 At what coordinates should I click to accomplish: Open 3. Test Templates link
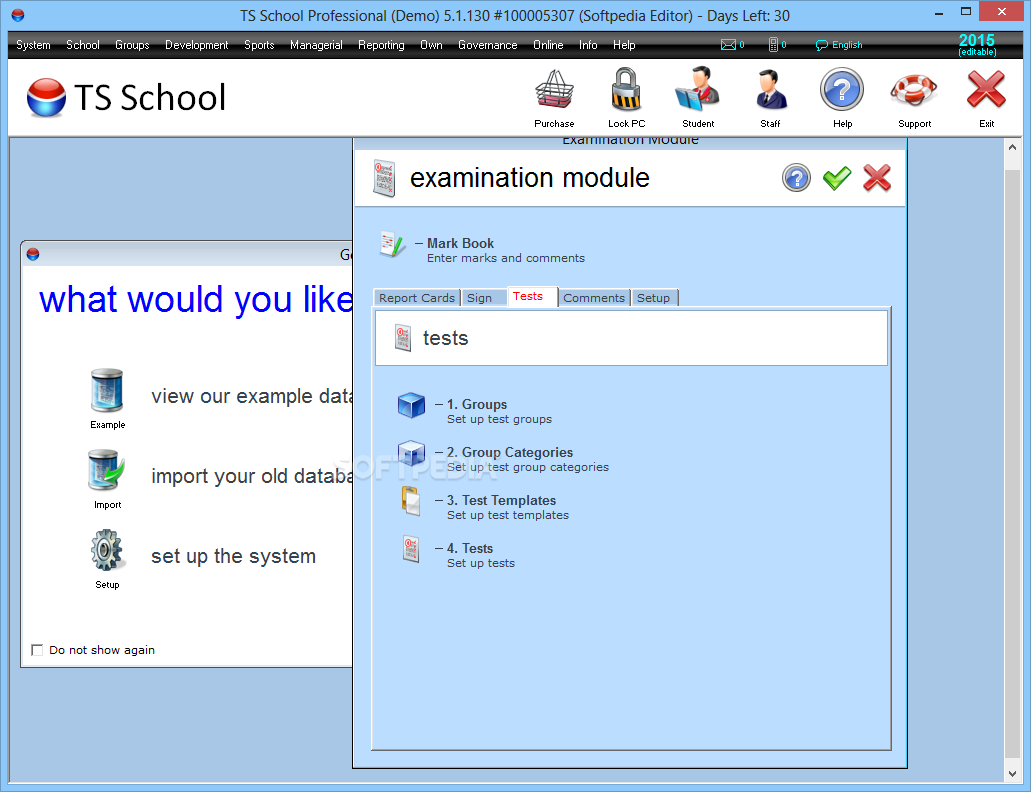(x=501, y=500)
